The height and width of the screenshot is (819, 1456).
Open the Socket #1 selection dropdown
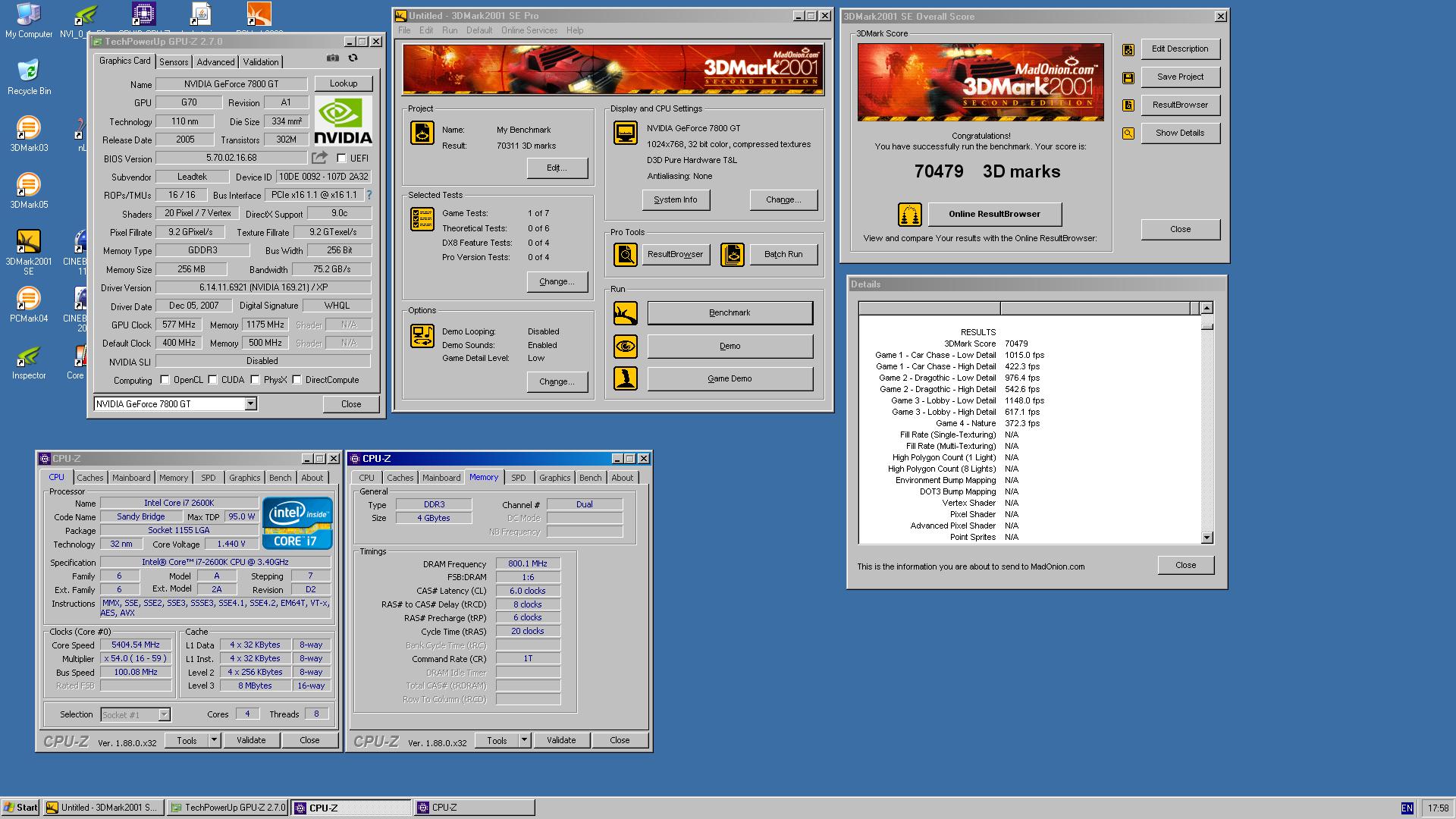(135, 714)
